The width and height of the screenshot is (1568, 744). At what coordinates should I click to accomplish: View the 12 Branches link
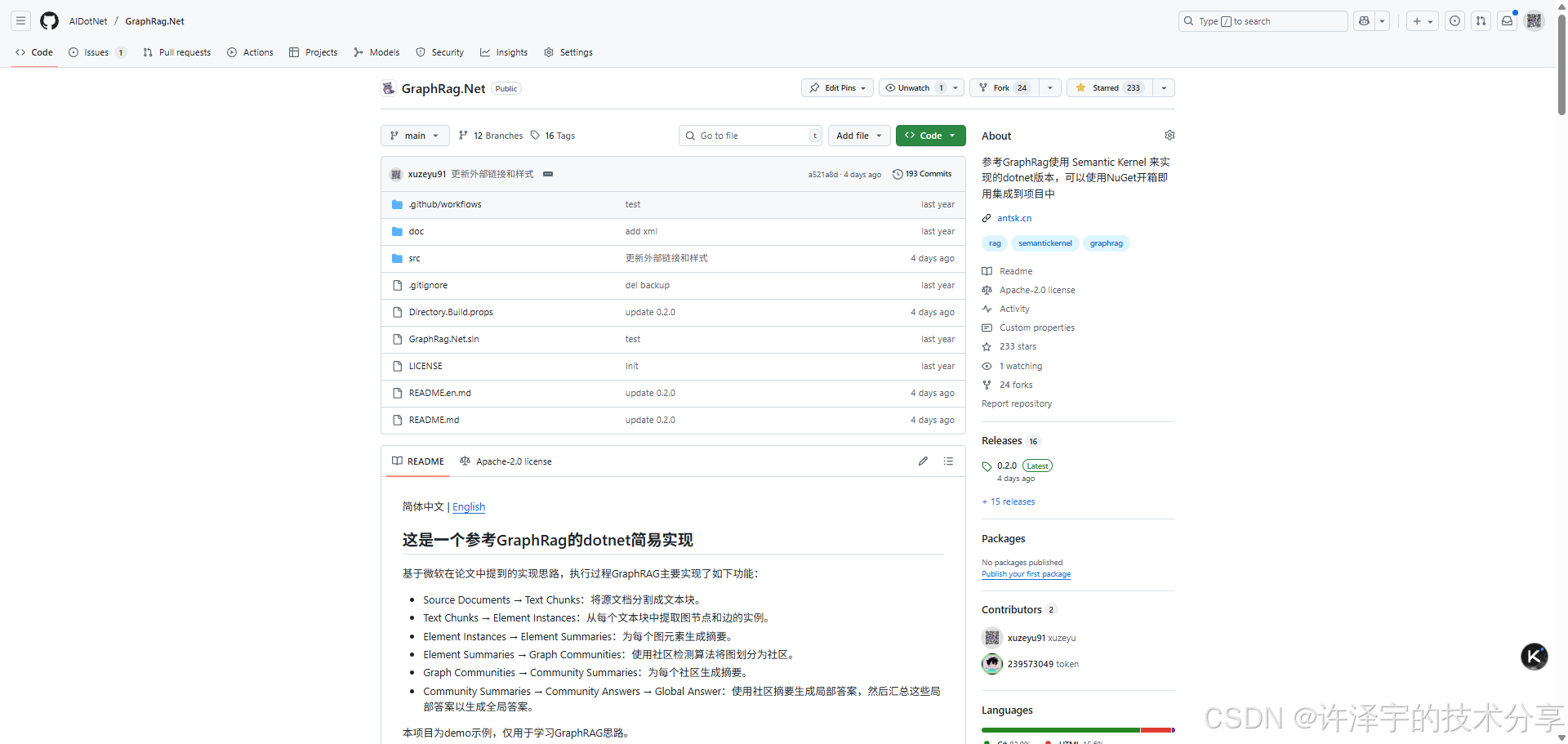coord(491,136)
